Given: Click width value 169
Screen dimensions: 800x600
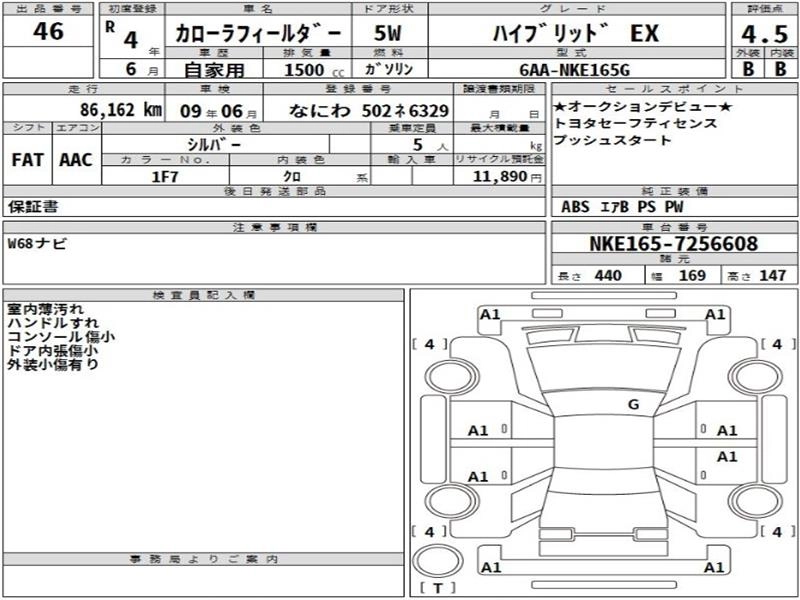Looking at the screenshot, I should click(692, 276).
